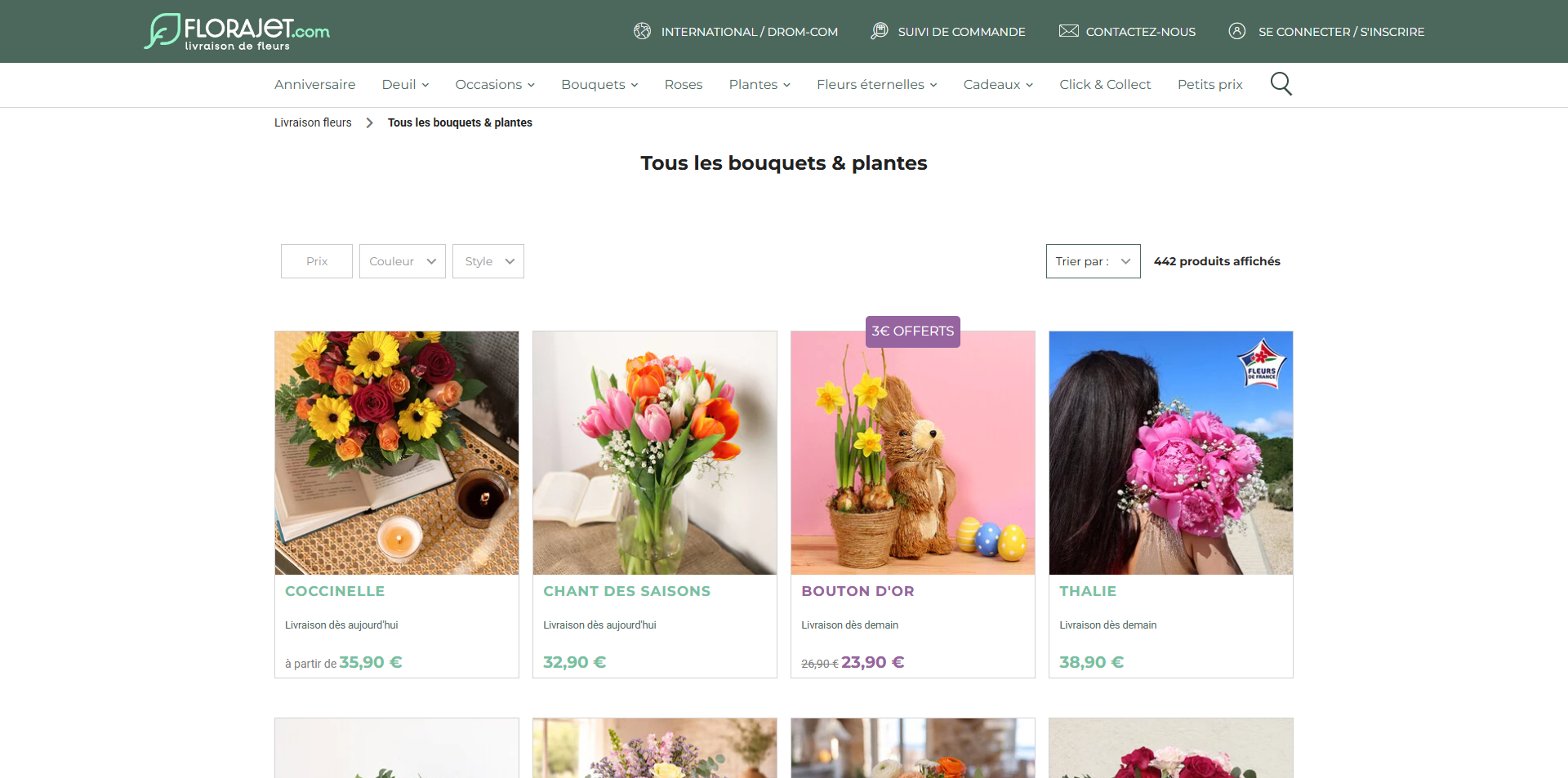Screen dimensions: 1568x778
Task: Expand the Bouquets menu
Action: click(x=599, y=84)
